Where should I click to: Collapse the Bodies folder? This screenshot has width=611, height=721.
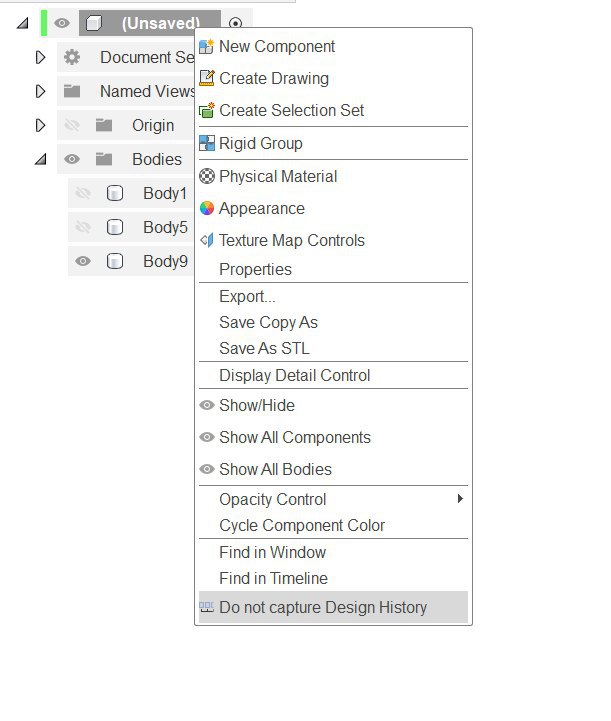coord(41,159)
